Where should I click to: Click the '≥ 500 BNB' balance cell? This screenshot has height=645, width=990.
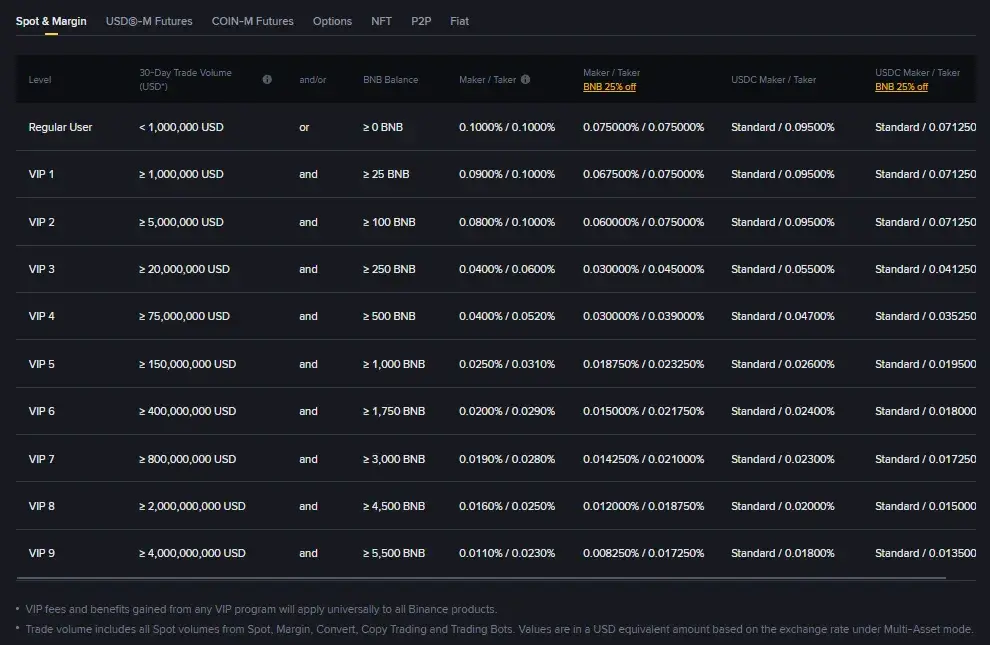pyautogui.click(x=390, y=316)
